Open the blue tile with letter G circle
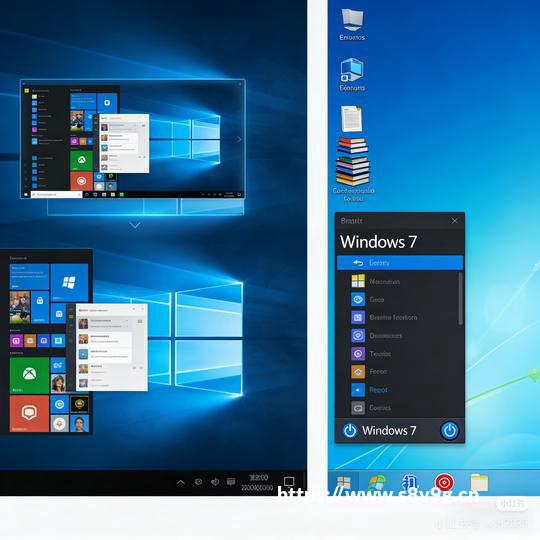Viewport: 540px width, 540px height. [59, 404]
